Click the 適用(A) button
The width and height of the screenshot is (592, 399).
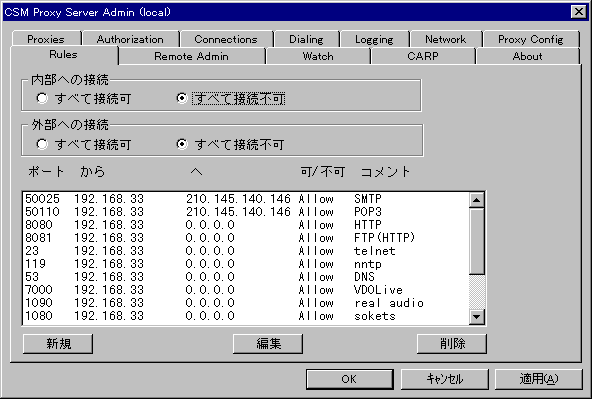click(x=539, y=379)
